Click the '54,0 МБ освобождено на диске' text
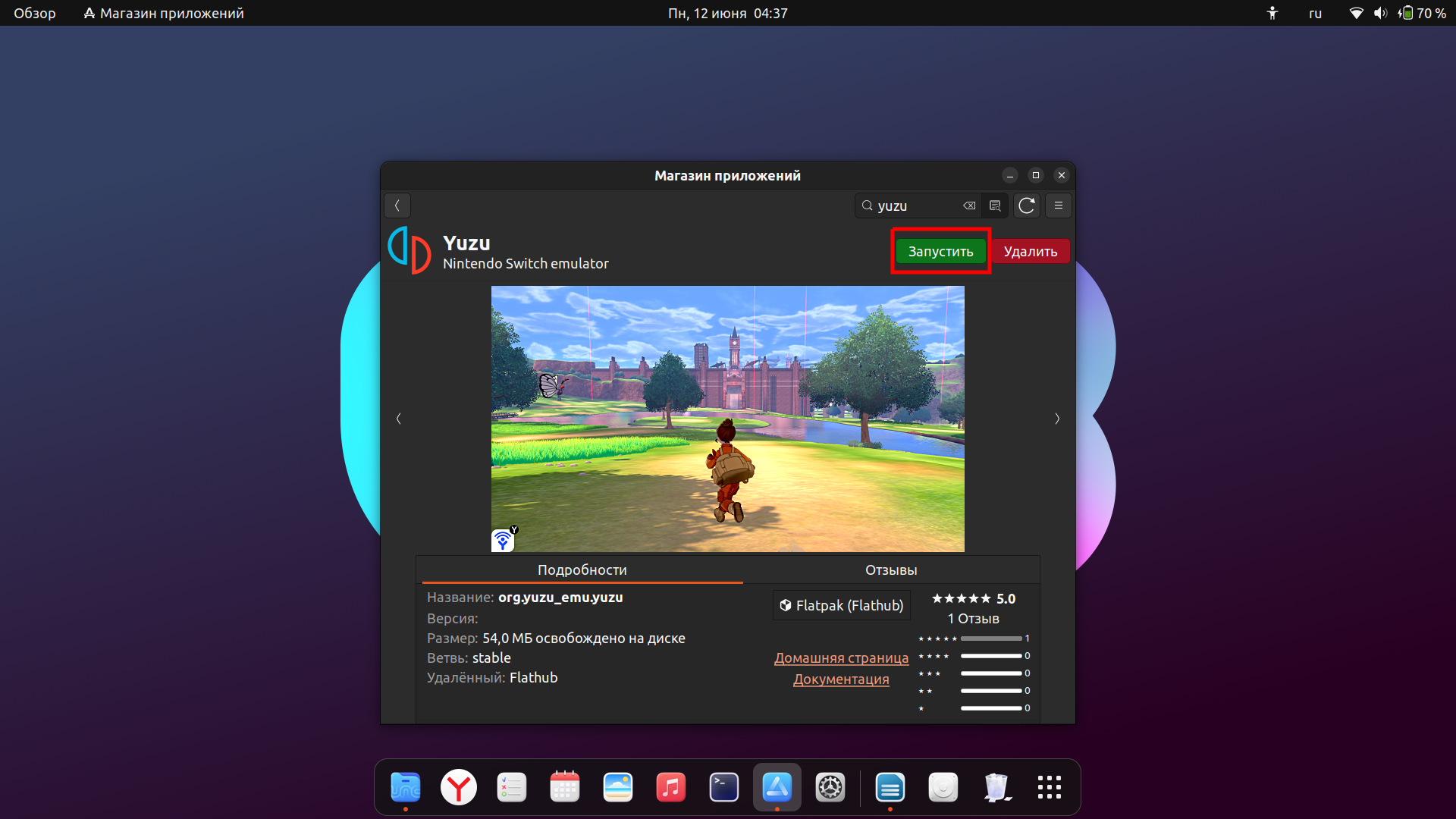 (x=584, y=639)
